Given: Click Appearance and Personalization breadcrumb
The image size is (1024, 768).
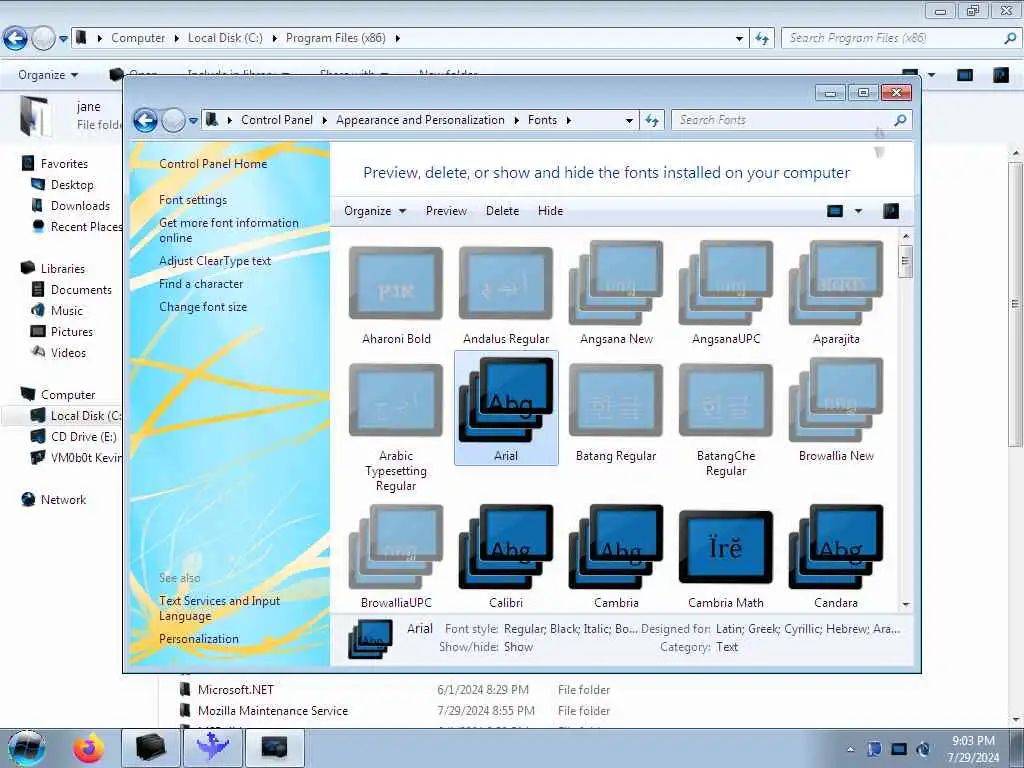Looking at the screenshot, I should (420, 120).
